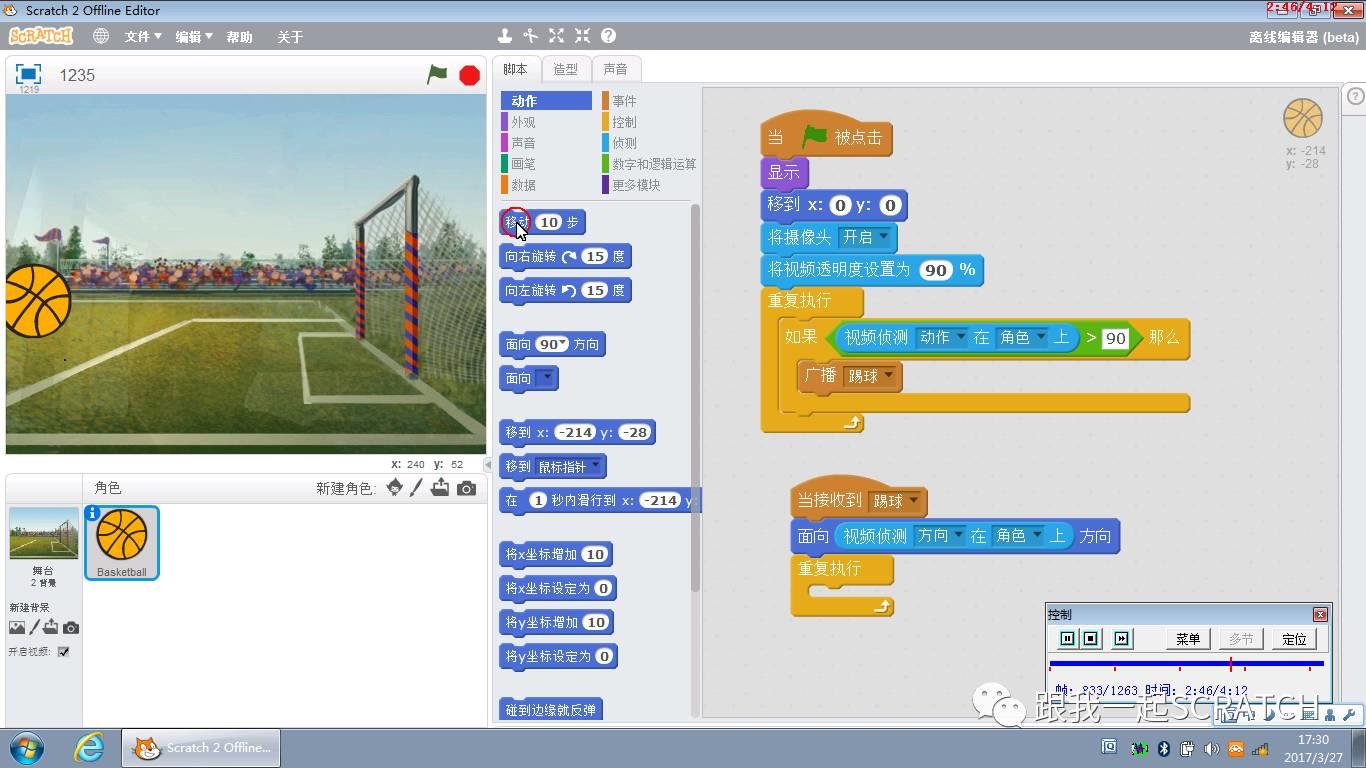Toggle full screen stage mode icon

[28, 74]
